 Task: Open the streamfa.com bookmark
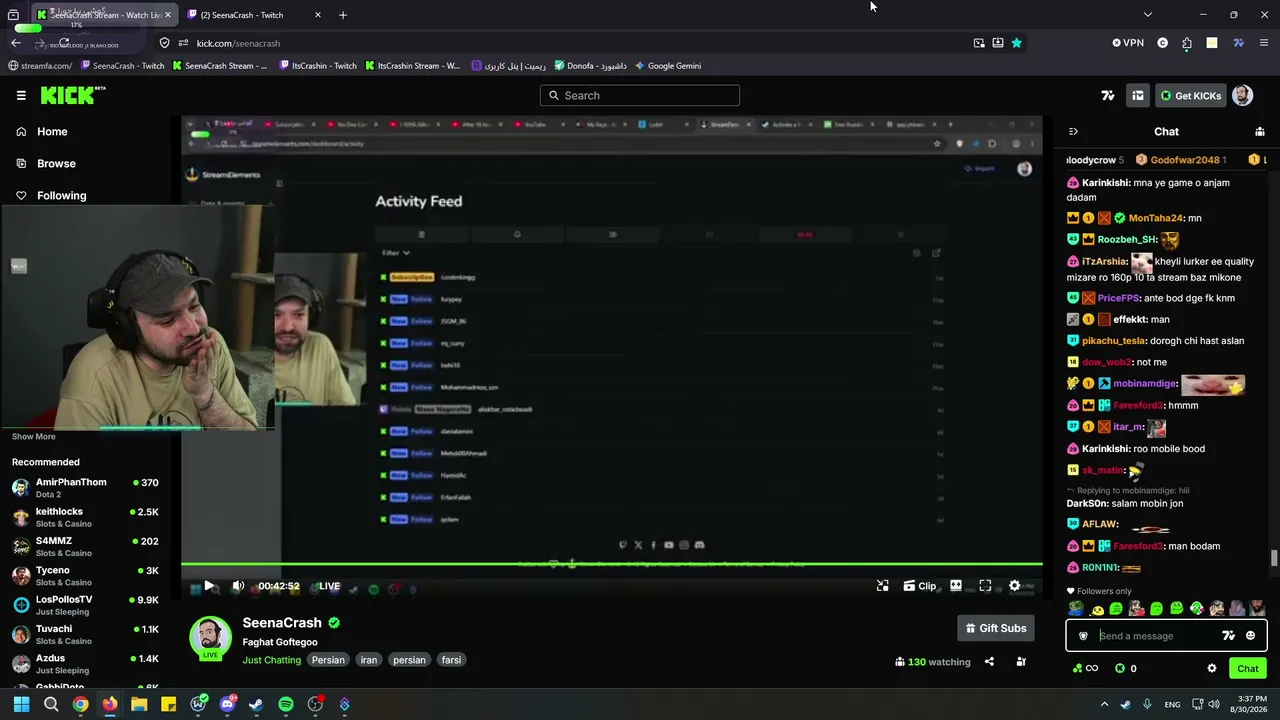tap(40, 66)
